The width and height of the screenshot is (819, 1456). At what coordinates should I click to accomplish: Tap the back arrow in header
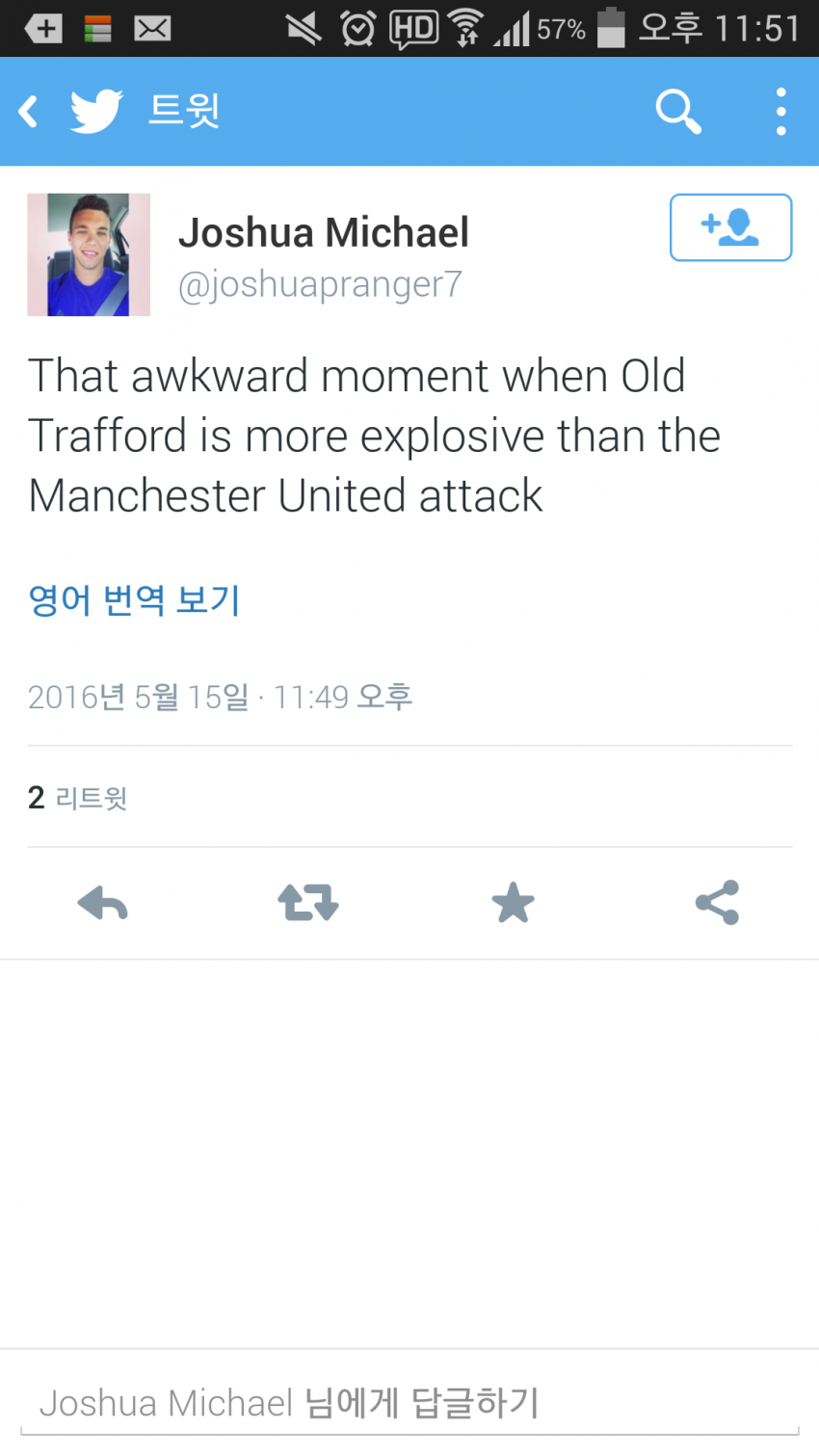tap(29, 112)
